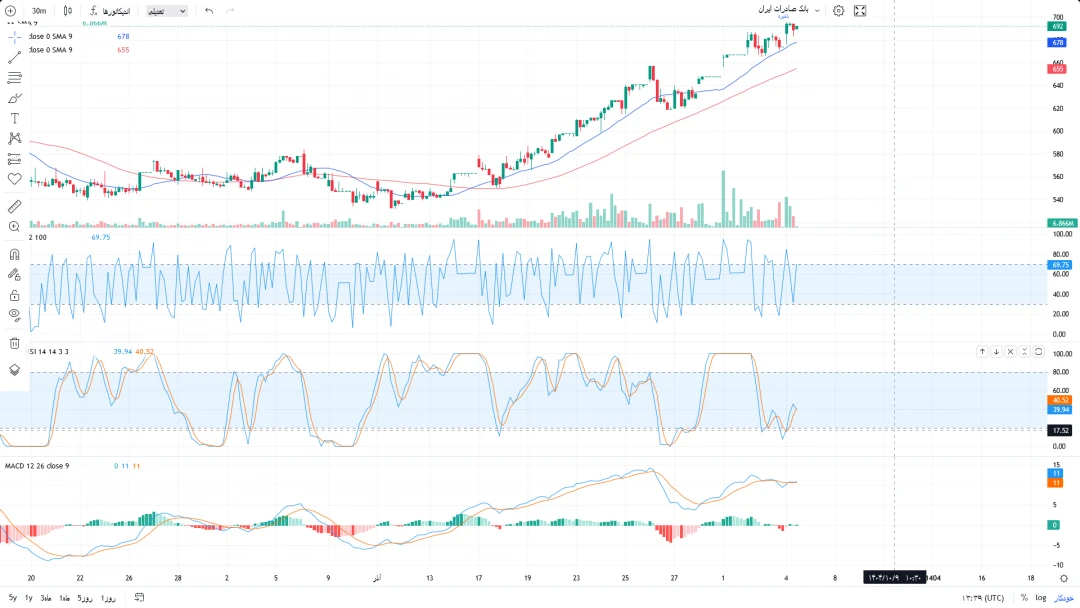Image resolution: width=1080 pixels, height=608 pixels.
Task: Select the trend line drawing tool
Action: [14, 57]
